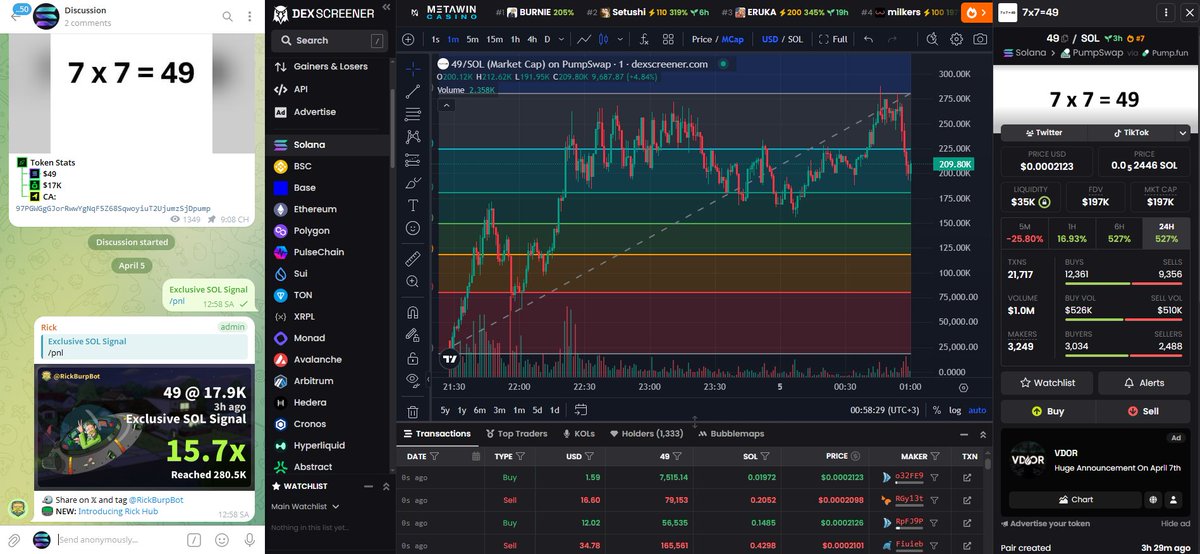Viewport: 1200px width, 554px height.
Task: Open the Bubblemaps tab
Action: click(x=730, y=434)
